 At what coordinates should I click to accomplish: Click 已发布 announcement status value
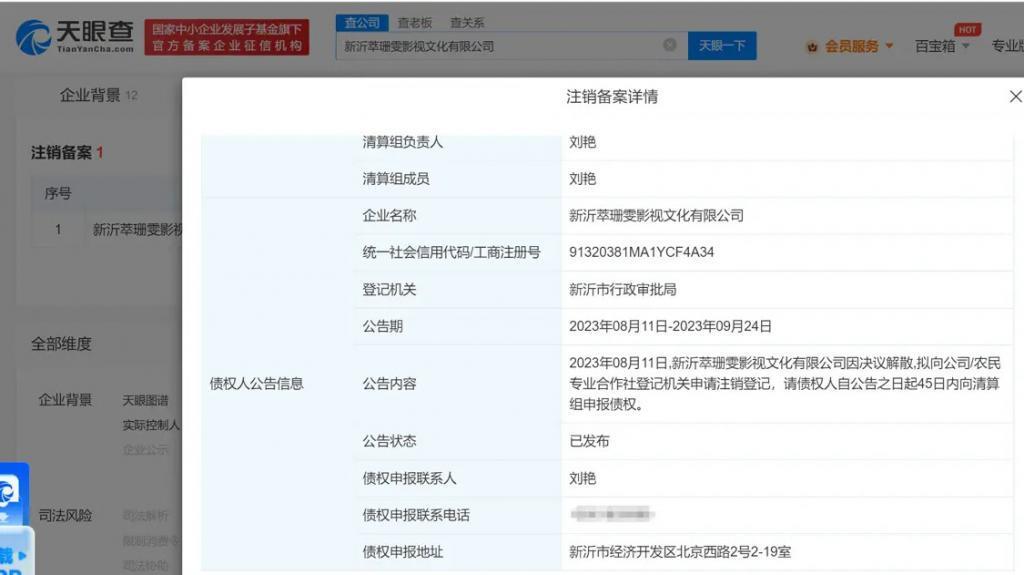coord(589,441)
